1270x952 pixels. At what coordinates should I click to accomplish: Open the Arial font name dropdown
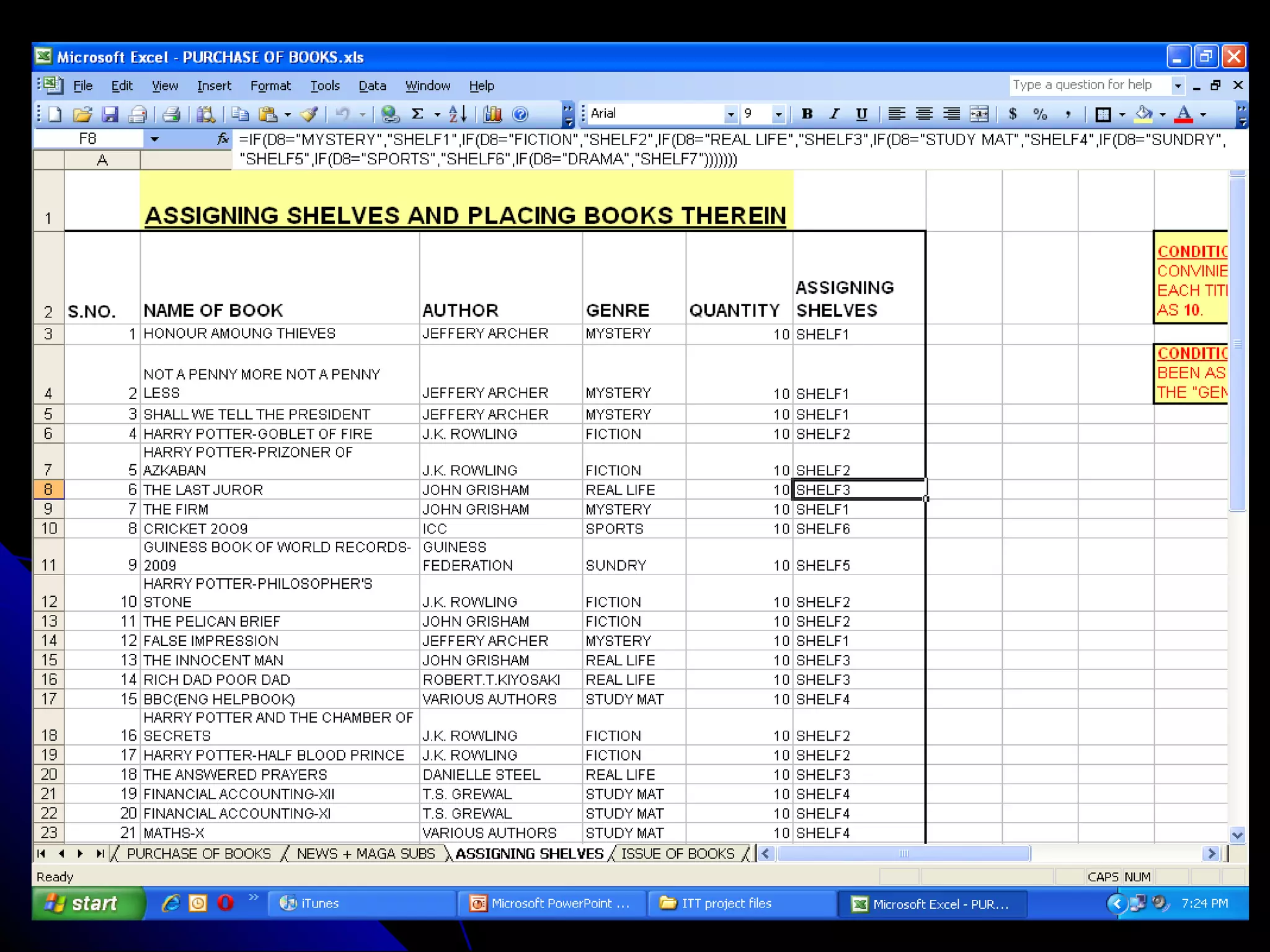730,114
